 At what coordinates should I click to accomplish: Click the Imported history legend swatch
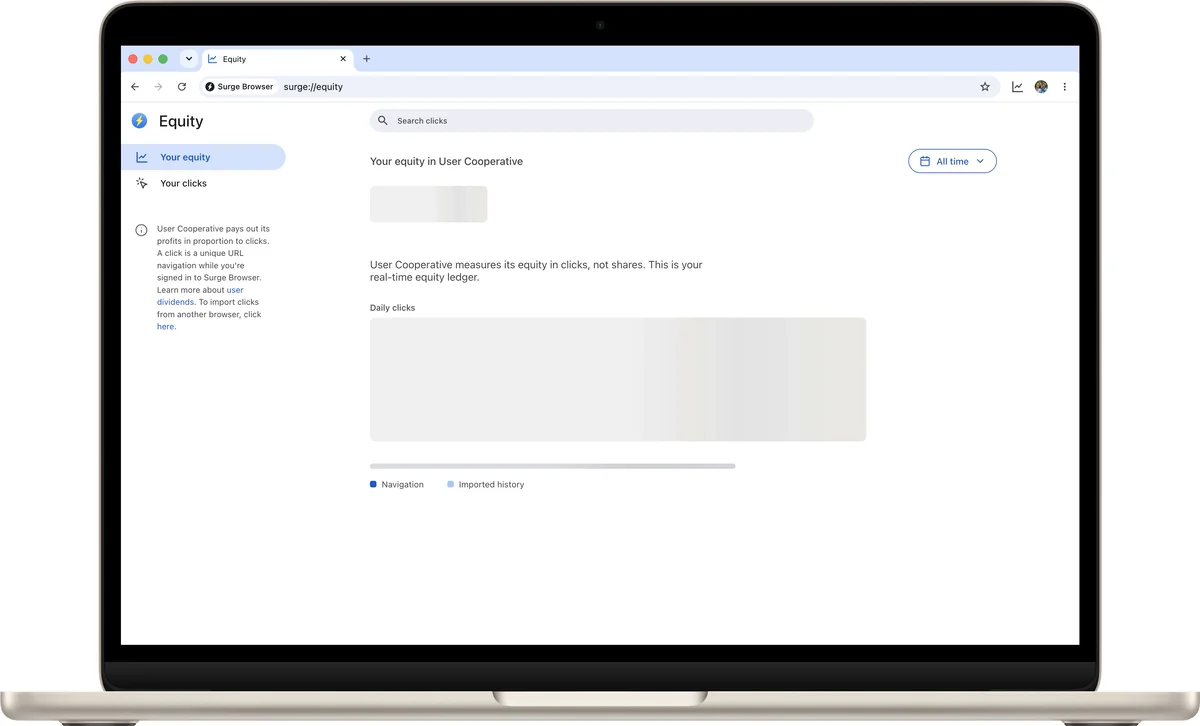[450, 484]
